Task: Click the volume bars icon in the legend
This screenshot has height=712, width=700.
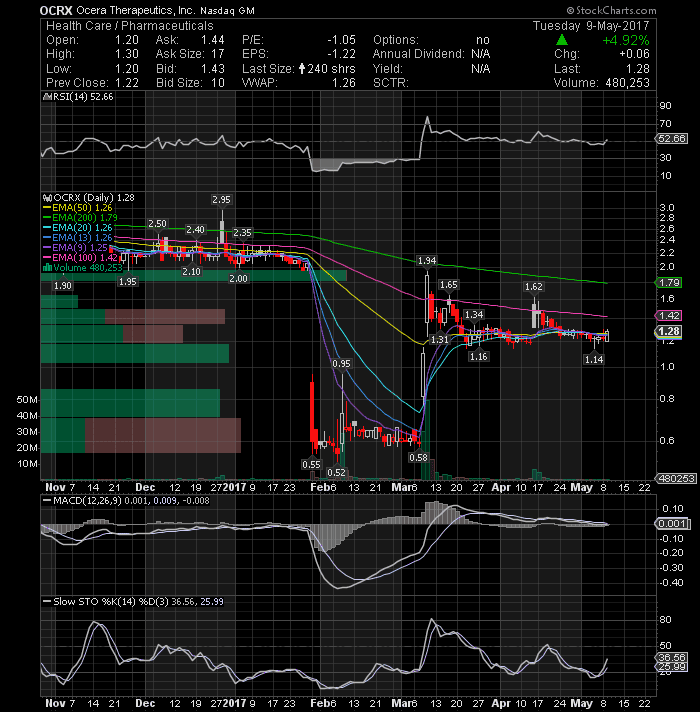Action: (x=47, y=267)
